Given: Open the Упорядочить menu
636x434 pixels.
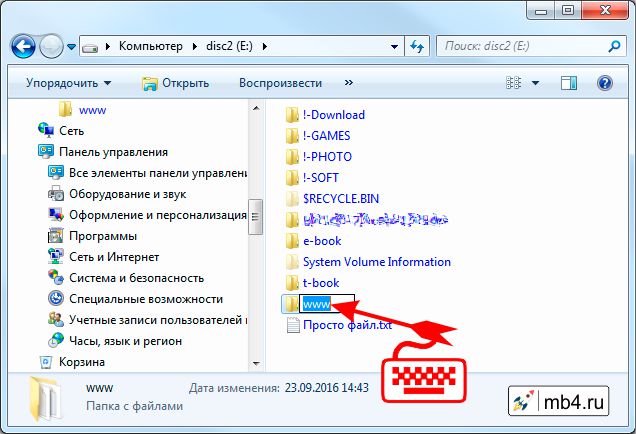Looking at the screenshot, I should coord(68,83).
